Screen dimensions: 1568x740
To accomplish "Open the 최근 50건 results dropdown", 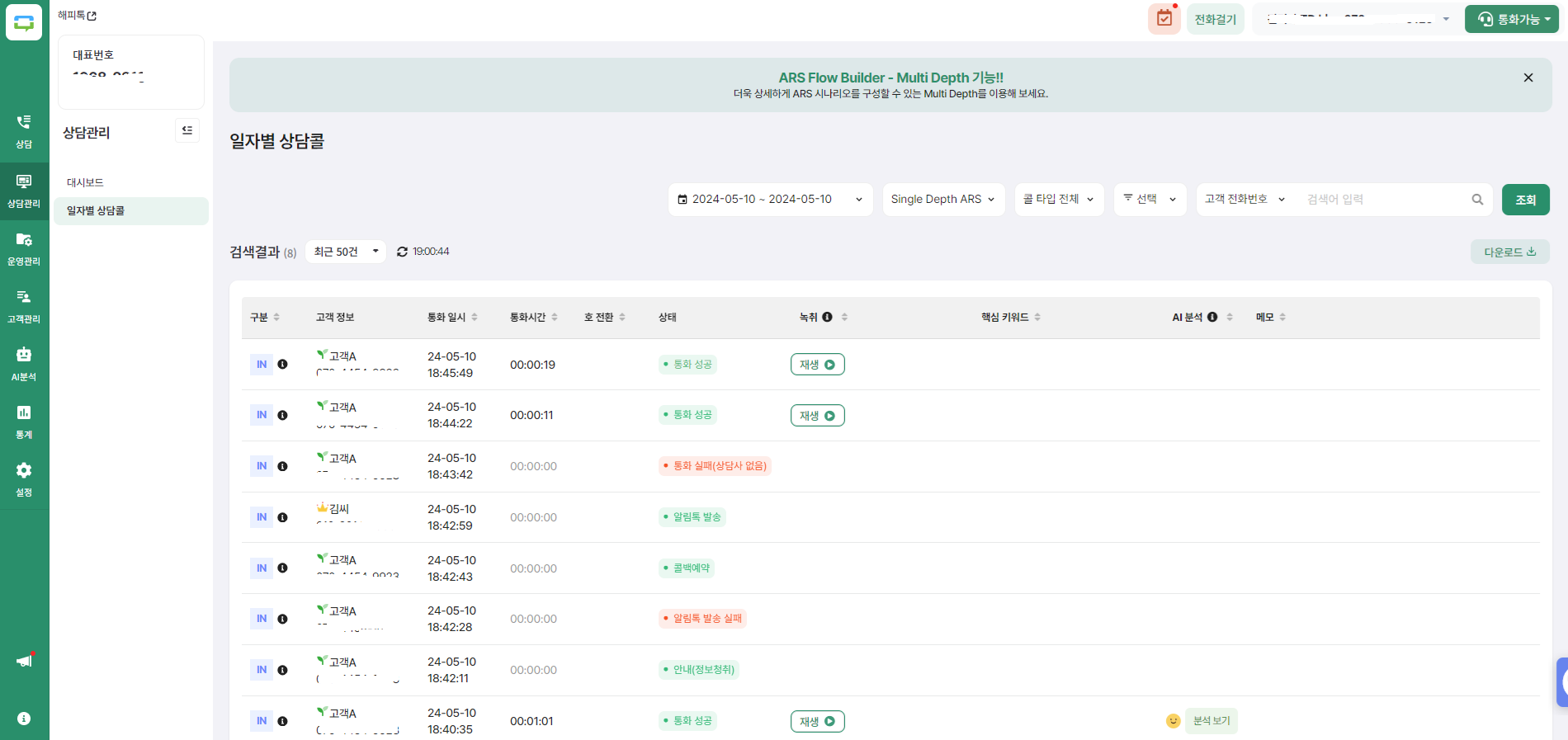I will [x=346, y=252].
